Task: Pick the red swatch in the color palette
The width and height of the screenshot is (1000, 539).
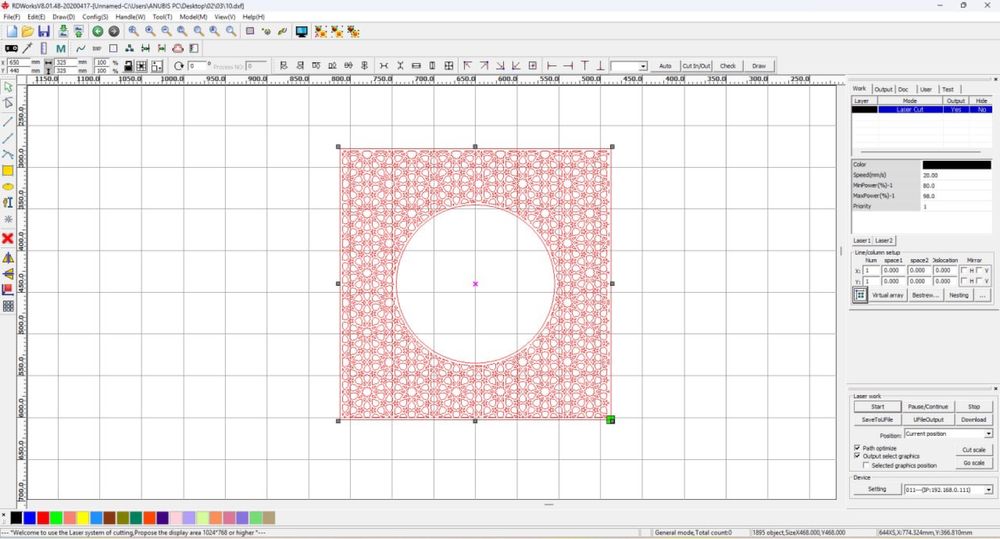Action: point(43,517)
